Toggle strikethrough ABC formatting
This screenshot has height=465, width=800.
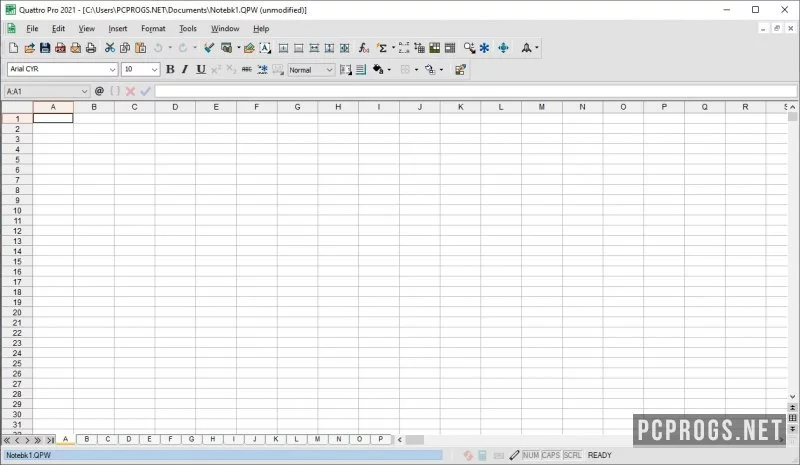[x=246, y=69]
